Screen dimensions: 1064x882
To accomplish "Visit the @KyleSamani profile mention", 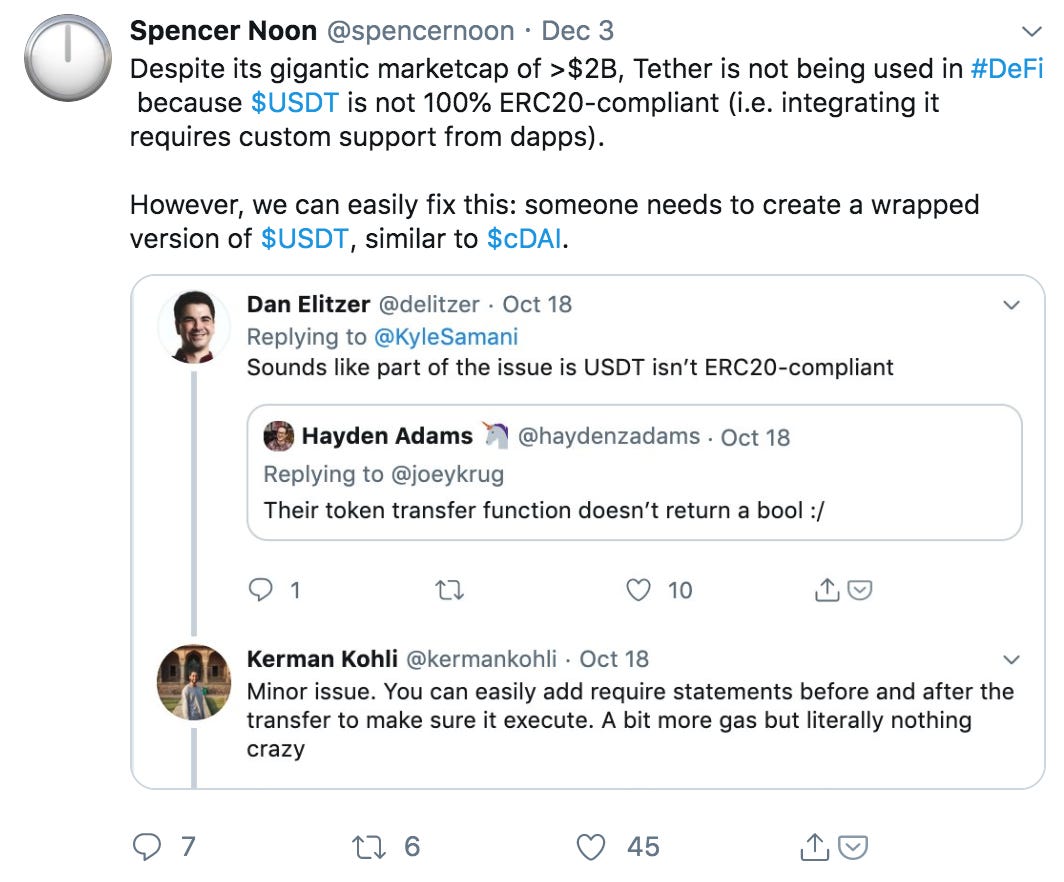I will tap(446, 336).
